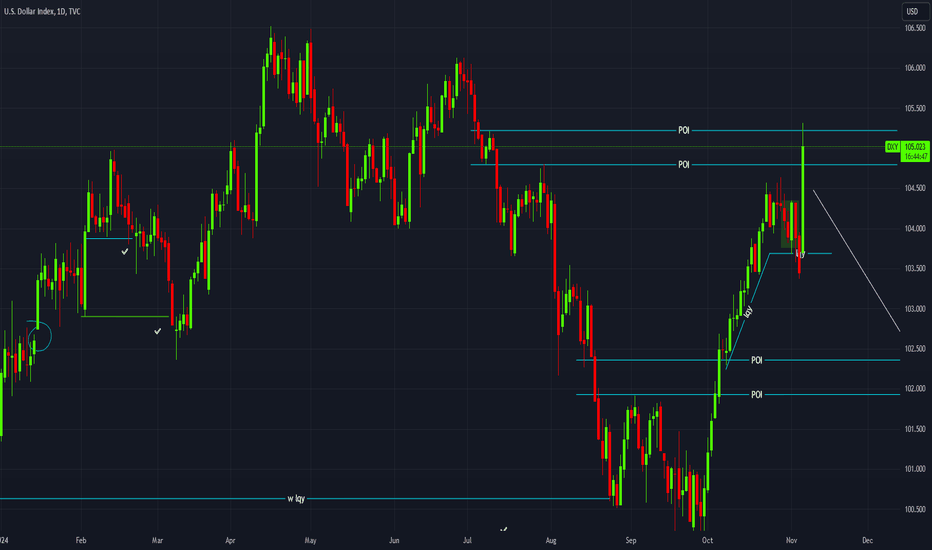932x550 pixels.
Task: Click the 102.000 price axis label
Action: click(x=915, y=389)
